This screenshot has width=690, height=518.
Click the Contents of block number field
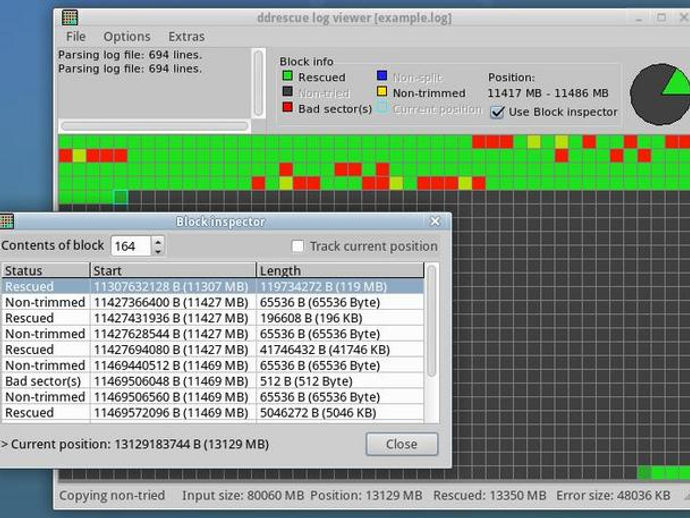pos(131,246)
